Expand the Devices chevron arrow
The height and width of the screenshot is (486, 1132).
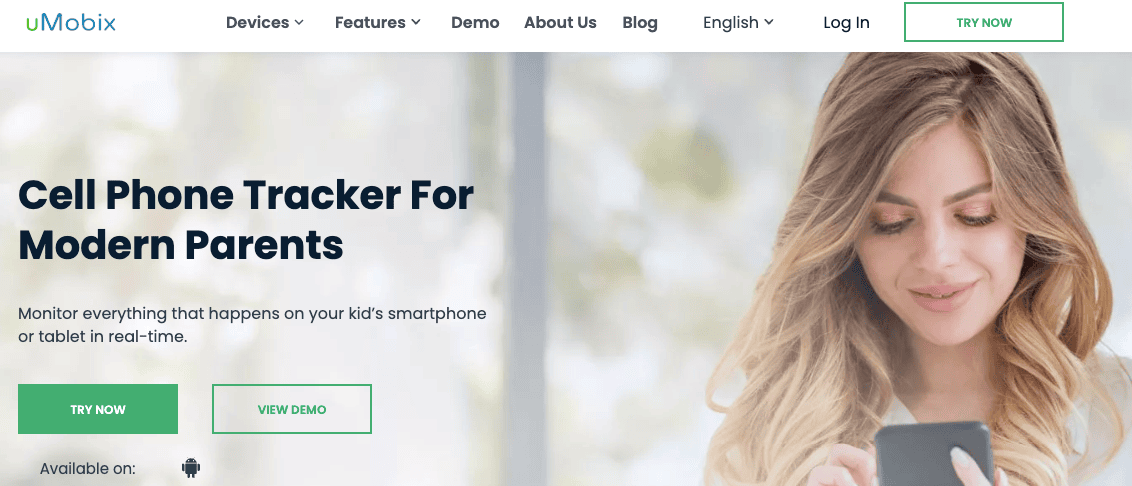(x=299, y=22)
